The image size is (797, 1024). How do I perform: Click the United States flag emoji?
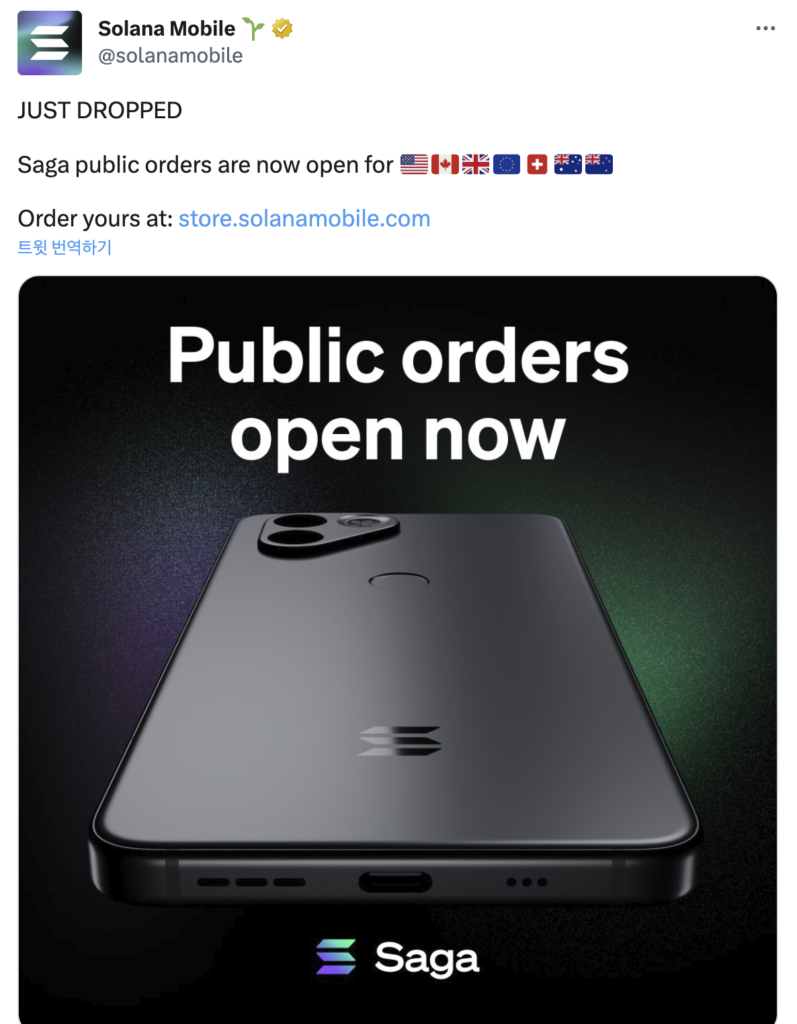414,164
